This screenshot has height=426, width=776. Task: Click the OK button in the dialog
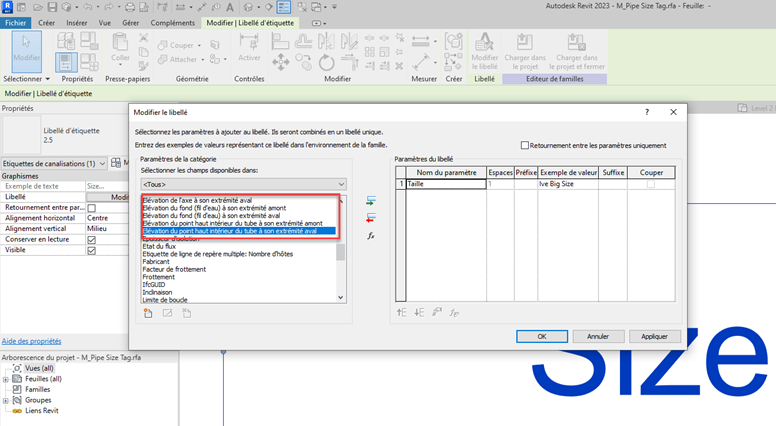point(541,336)
